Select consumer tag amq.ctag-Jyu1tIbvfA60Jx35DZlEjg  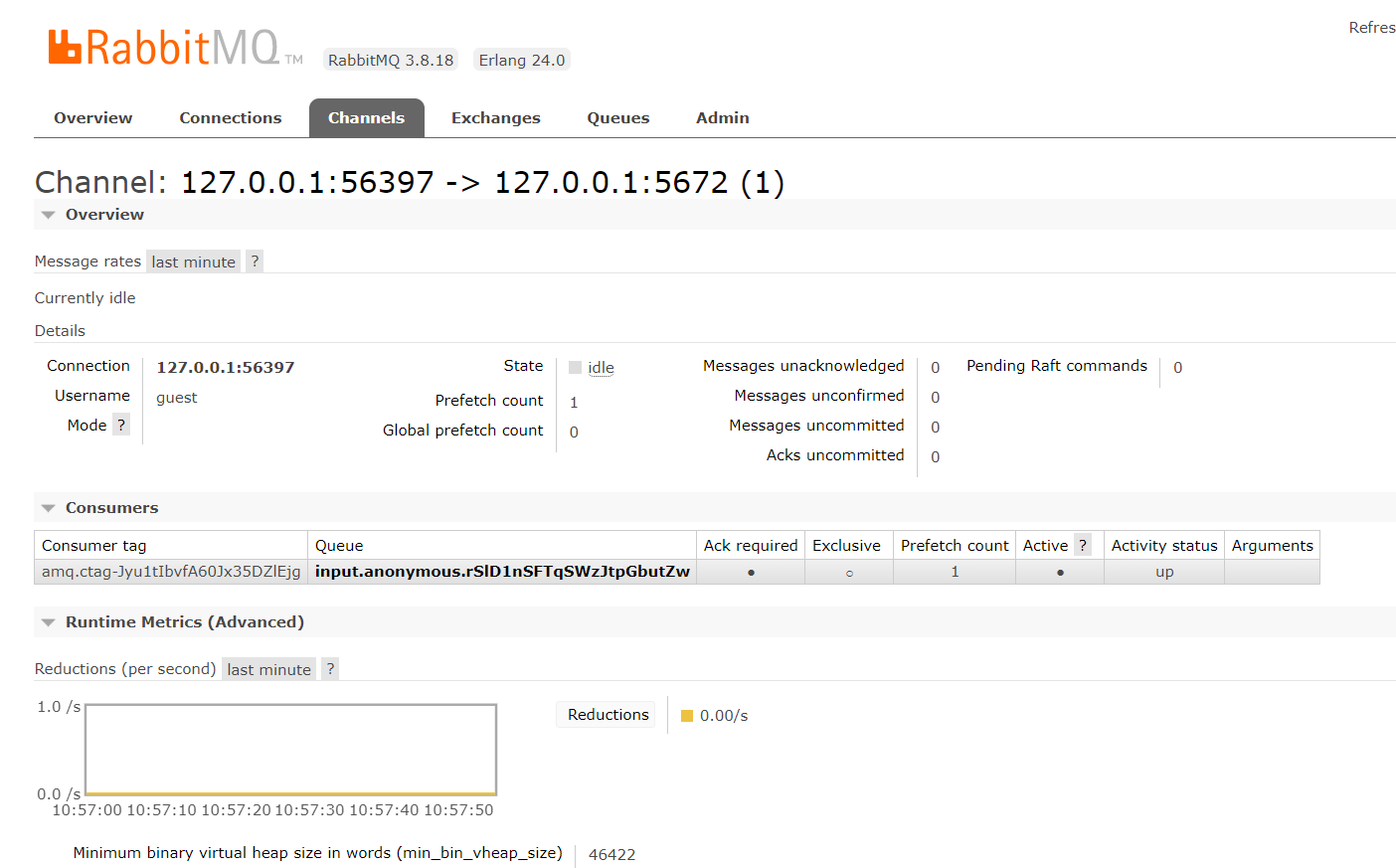[x=171, y=572]
